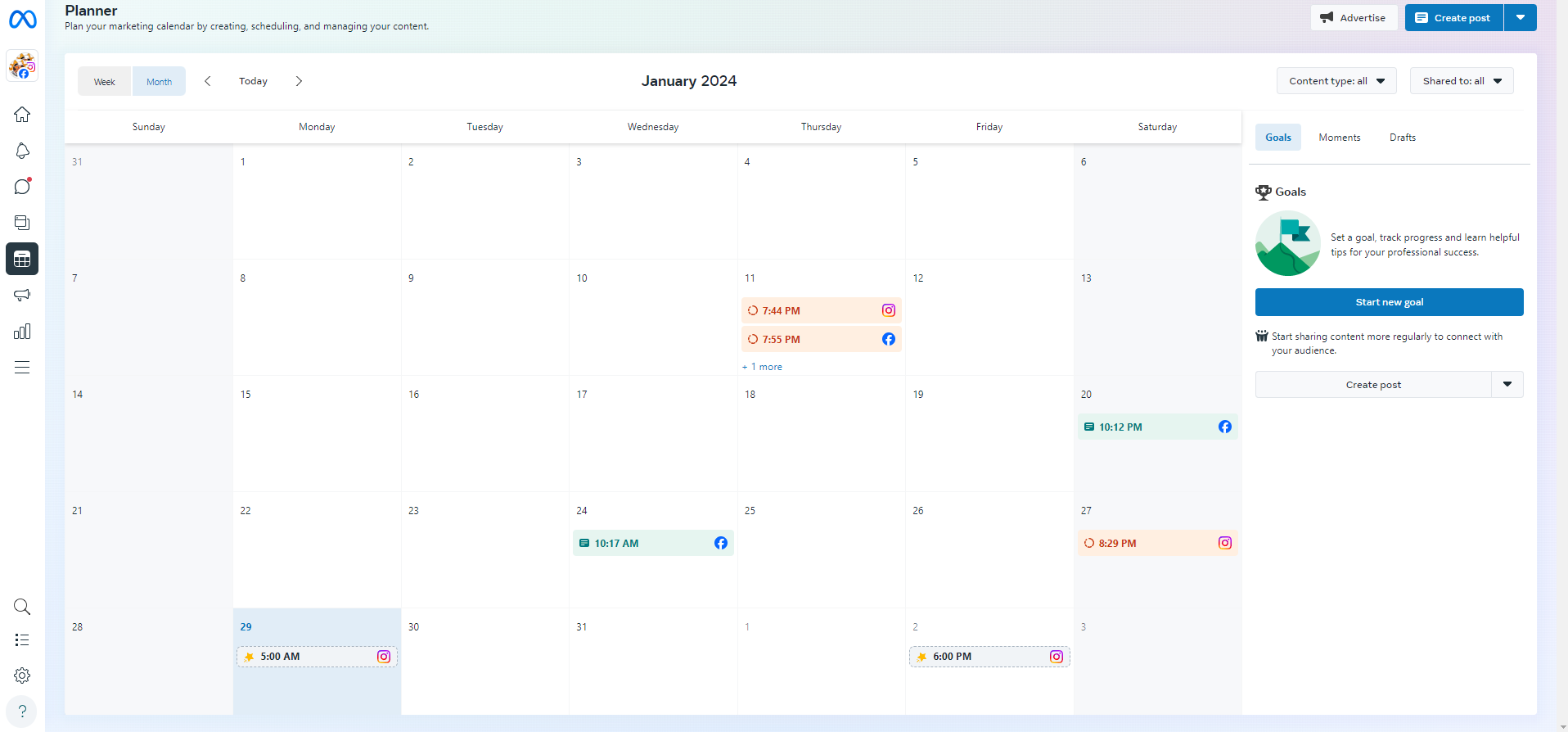
Task: Go to the previous month arrow
Action: [208, 81]
